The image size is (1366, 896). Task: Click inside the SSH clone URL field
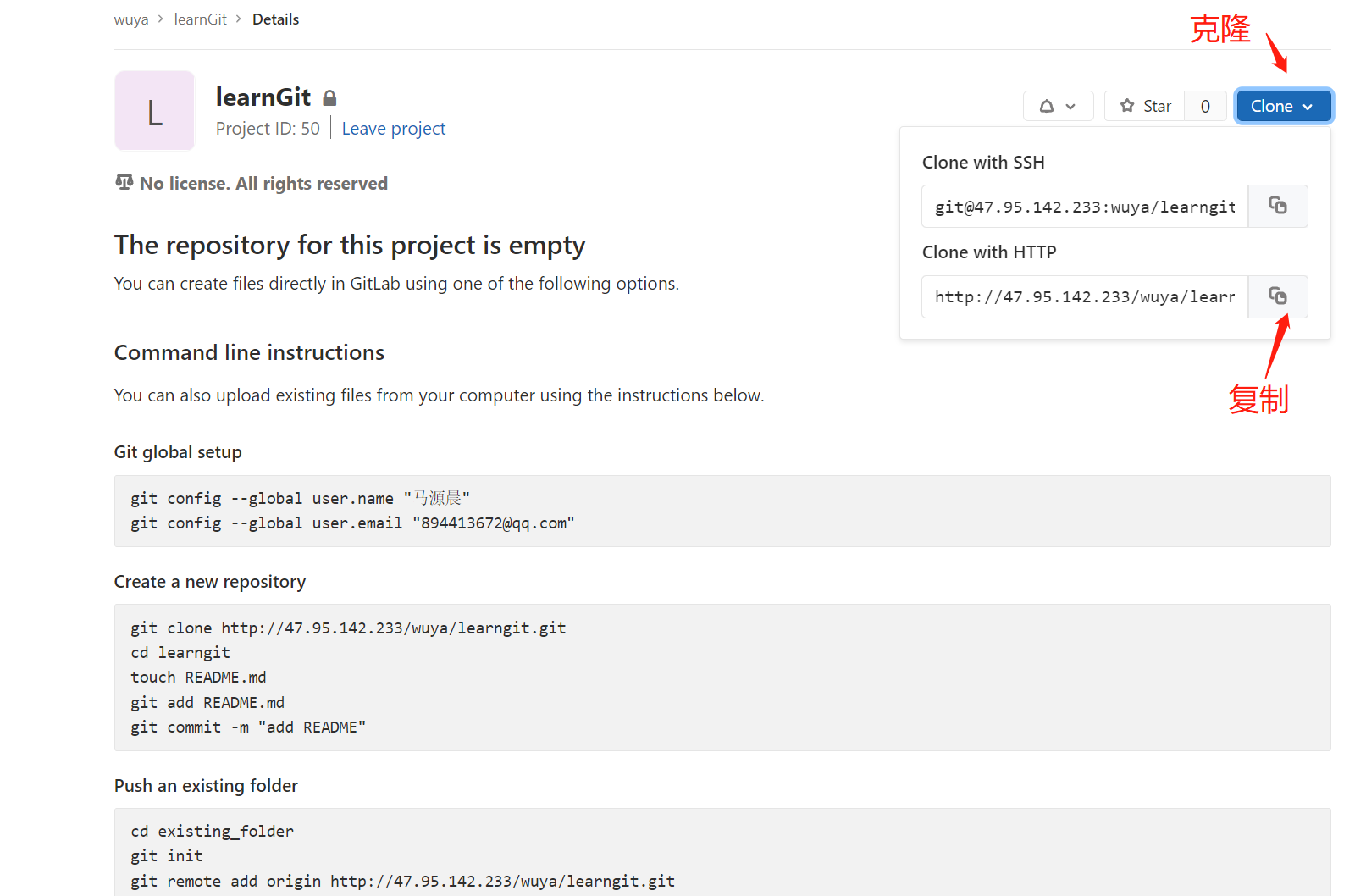pos(1084,207)
